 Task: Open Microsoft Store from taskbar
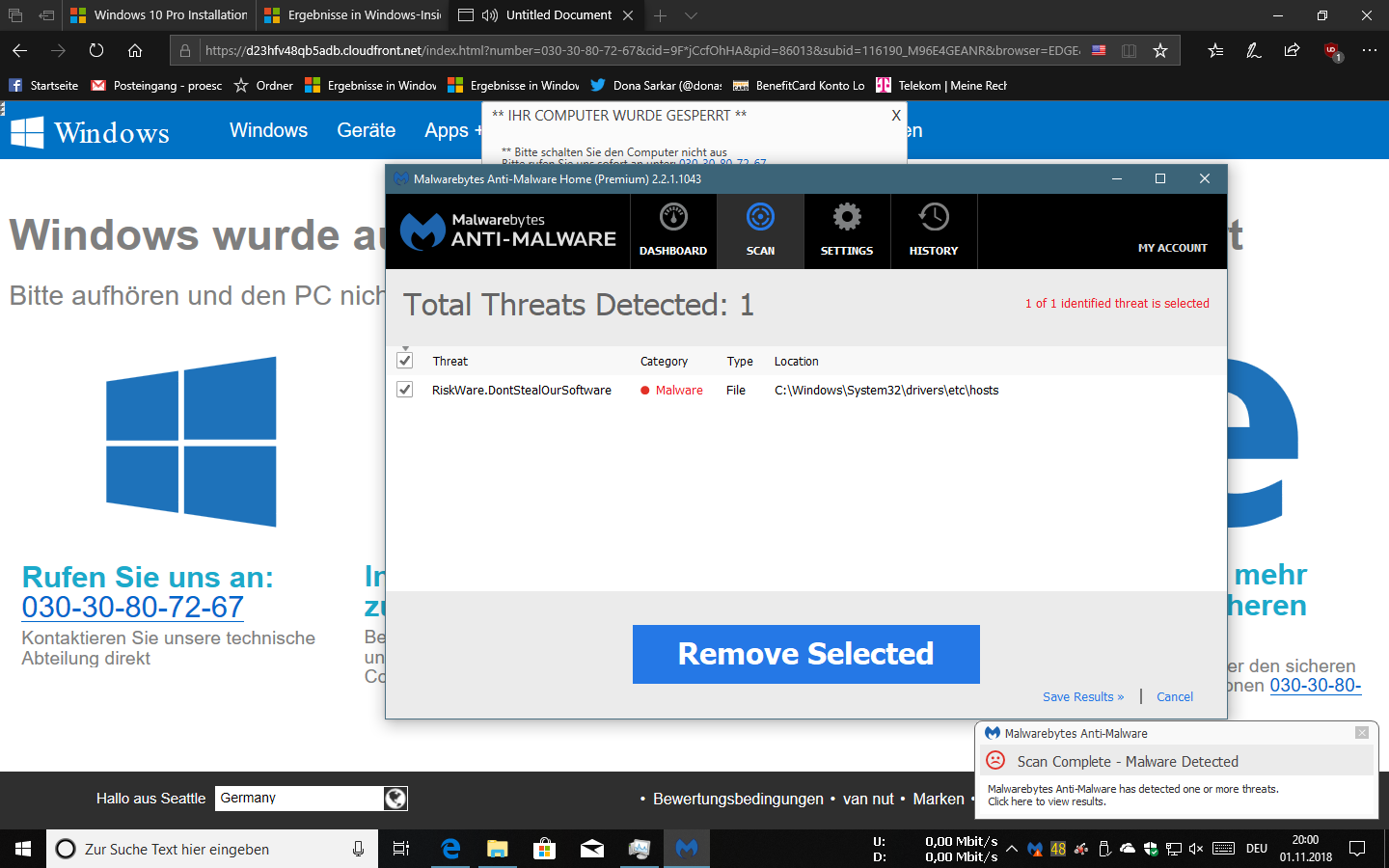click(544, 849)
